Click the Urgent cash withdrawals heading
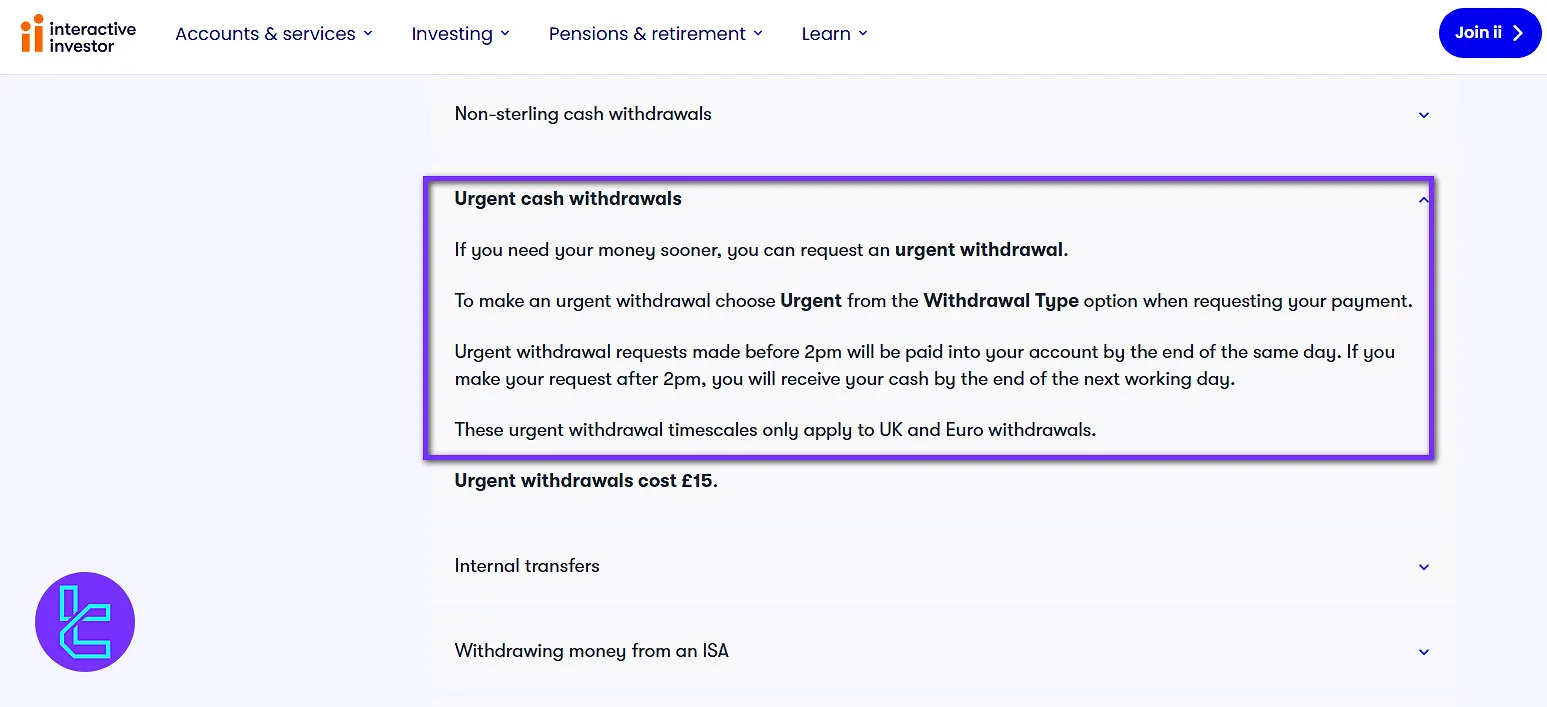Viewport: 1547px width, 707px height. 567,198
